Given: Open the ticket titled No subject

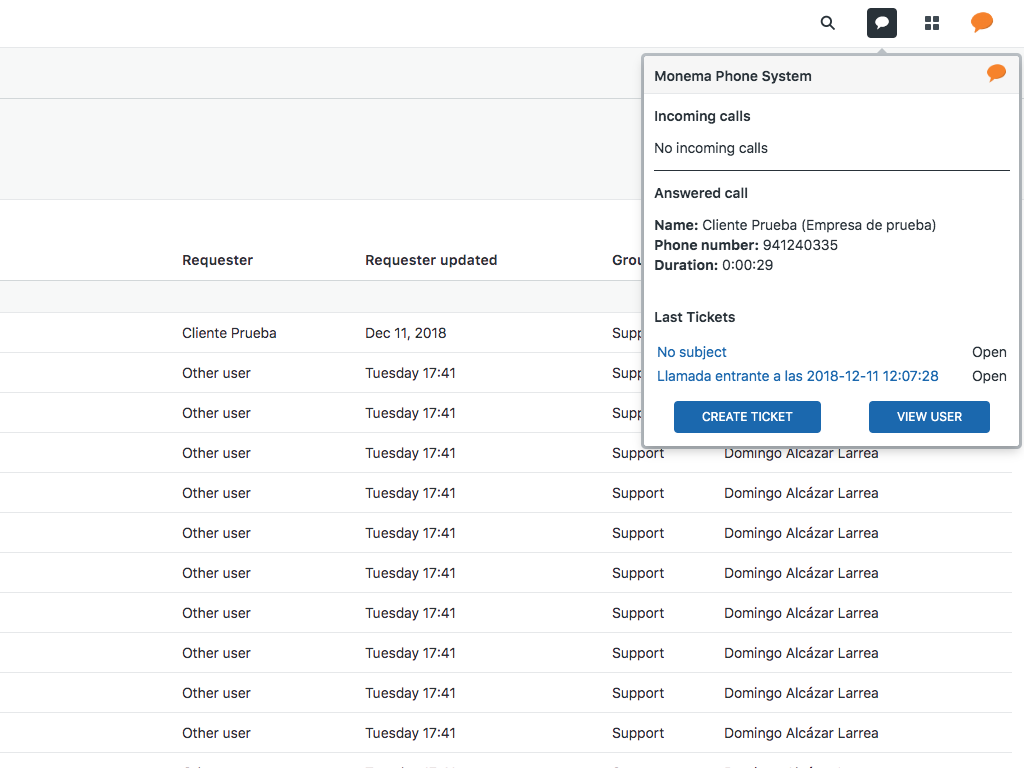Looking at the screenshot, I should click(x=691, y=352).
